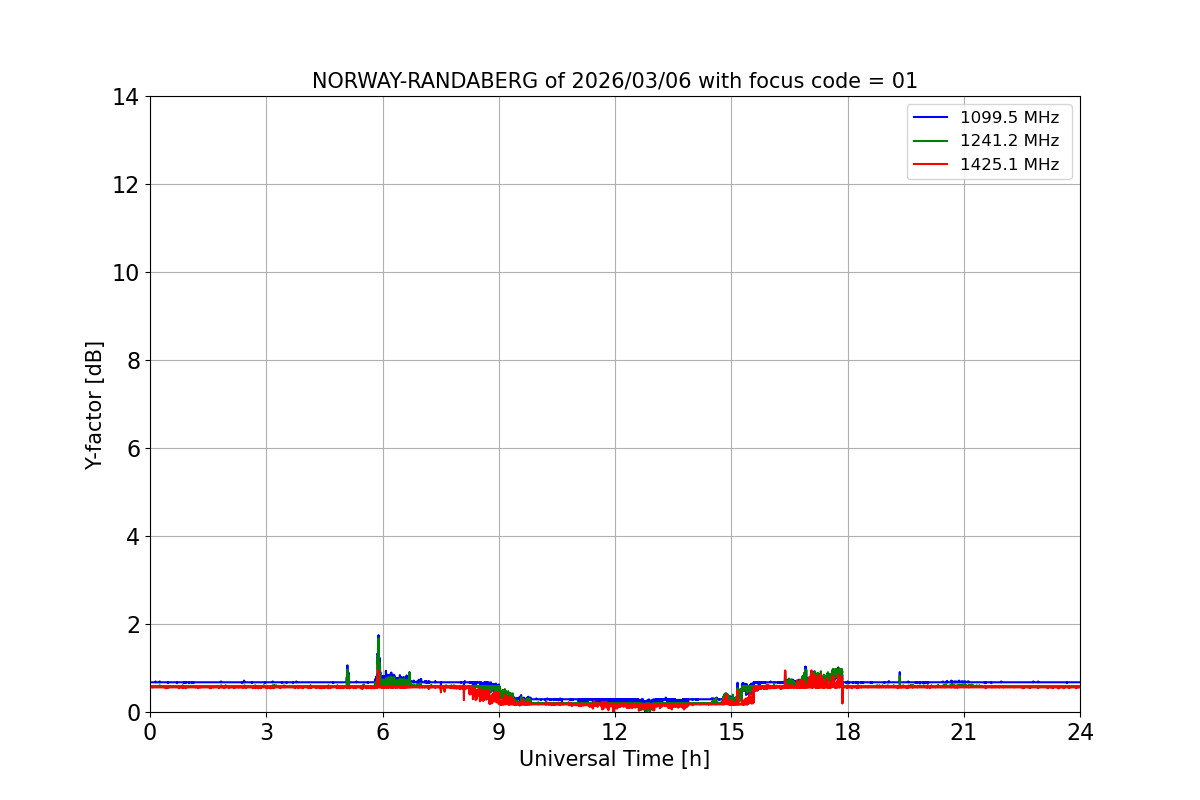1200x800 pixels.
Task: Select the 1425.1 MHz legend label
Action: click(x=1009, y=165)
